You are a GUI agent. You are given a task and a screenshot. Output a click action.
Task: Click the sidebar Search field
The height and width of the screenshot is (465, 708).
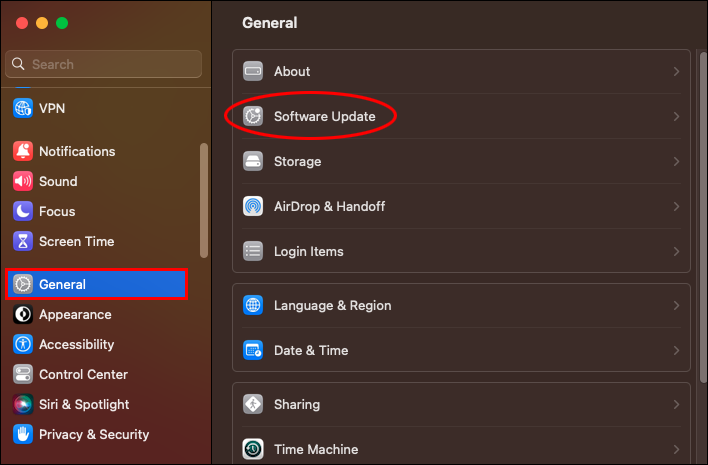click(110, 64)
